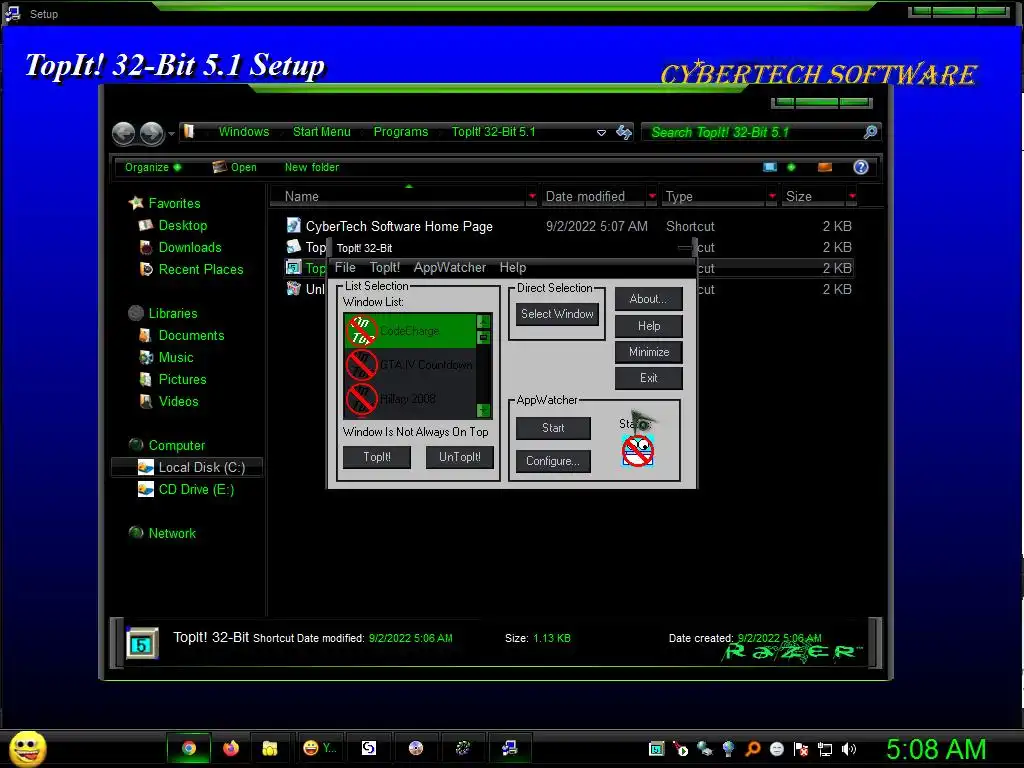The width and height of the screenshot is (1024, 768).
Task: Click the TopIt! button
Action: pos(377,457)
